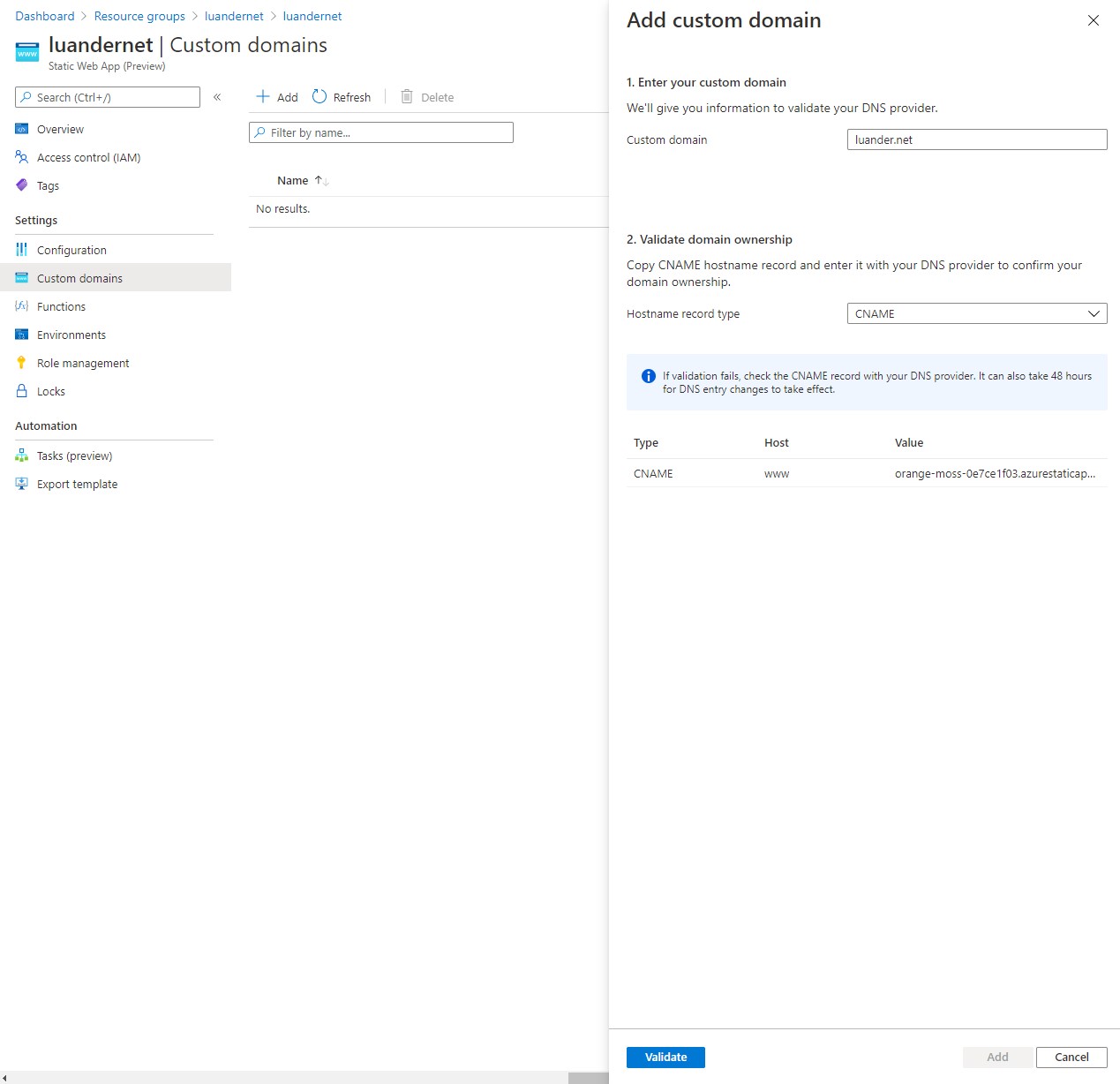Open Functions from the sidebar
This screenshot has height=1084, width=1120.
(61, 306)
